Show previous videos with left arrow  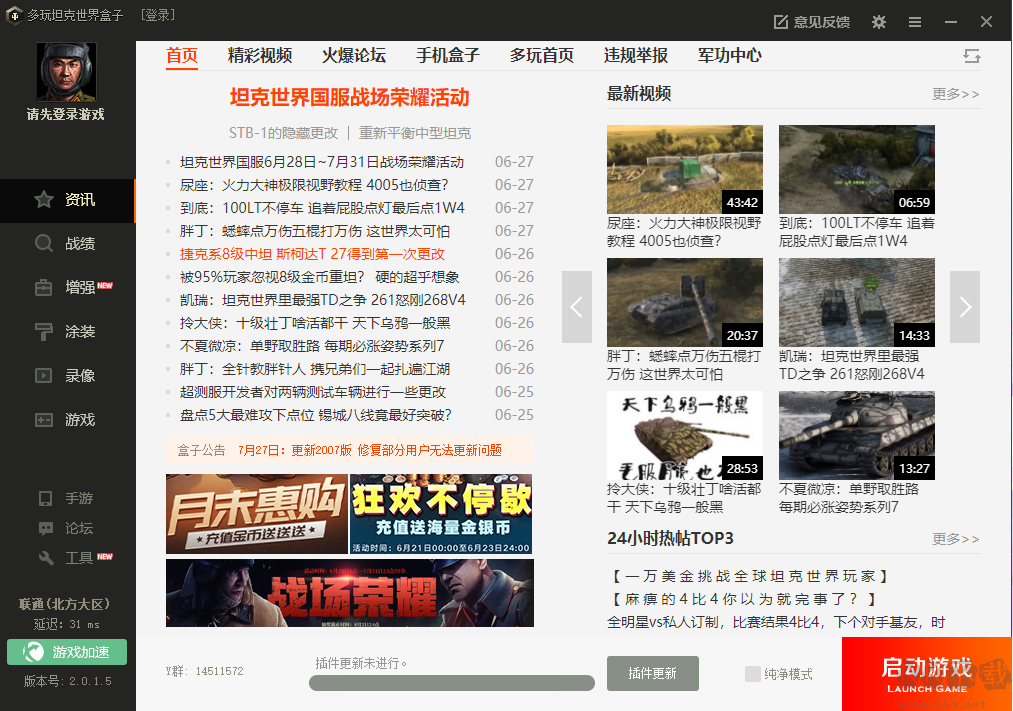(577, 307)
